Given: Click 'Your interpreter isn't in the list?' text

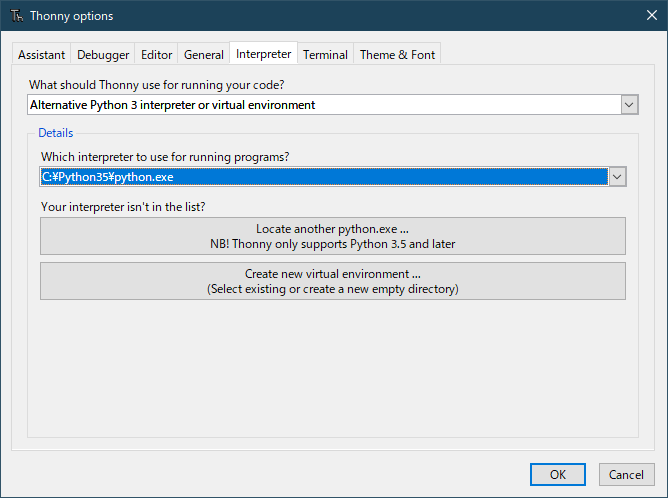Looking at the screenshot, I should click(123, 207).
